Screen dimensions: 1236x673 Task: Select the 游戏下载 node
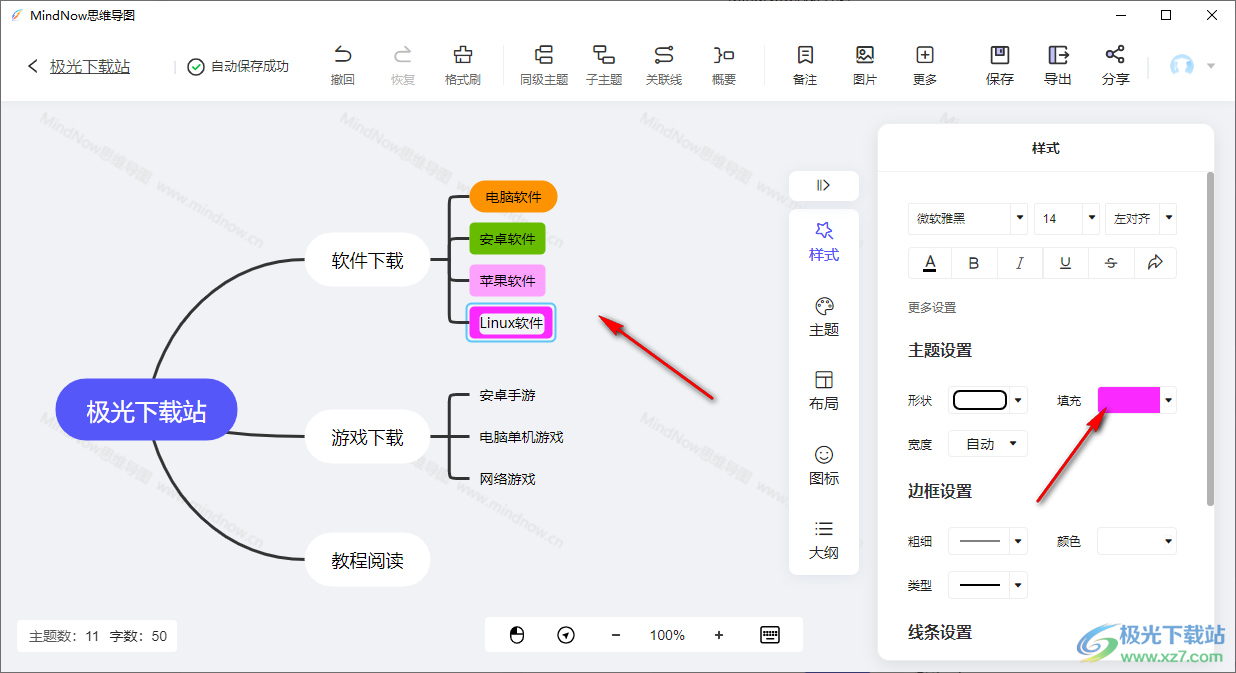tap(367, 437)
